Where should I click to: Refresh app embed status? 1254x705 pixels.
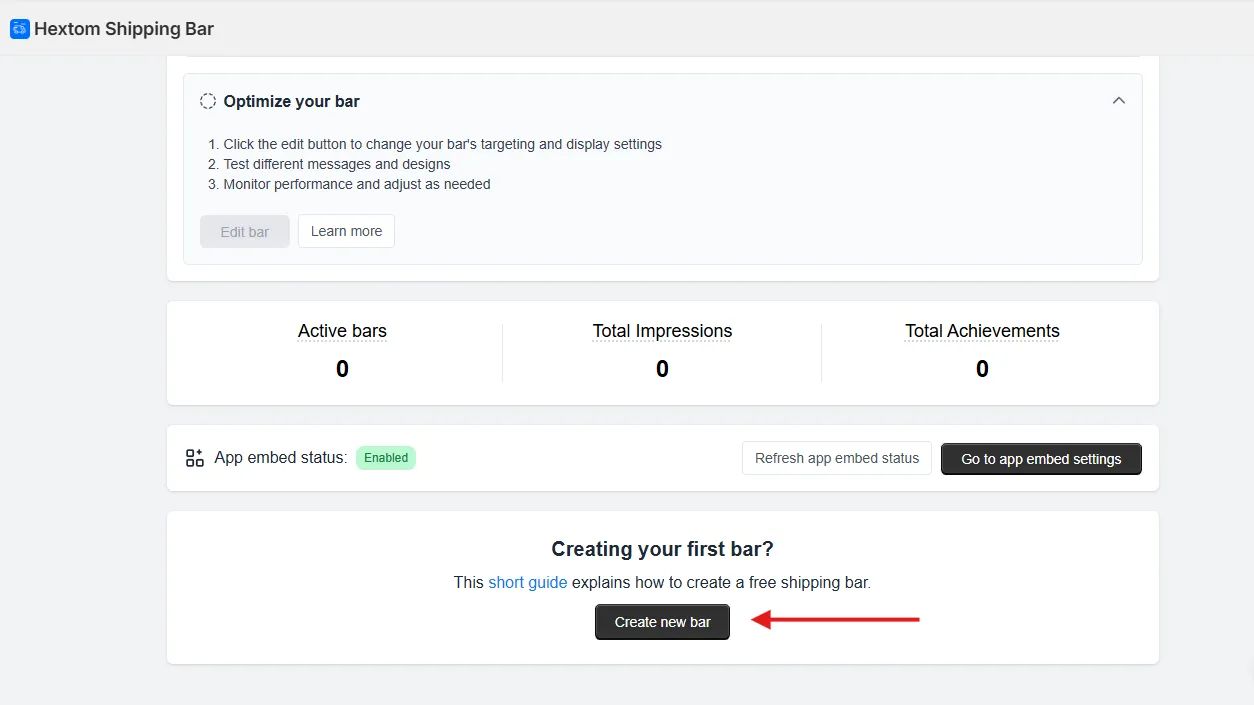coord(837,458)
